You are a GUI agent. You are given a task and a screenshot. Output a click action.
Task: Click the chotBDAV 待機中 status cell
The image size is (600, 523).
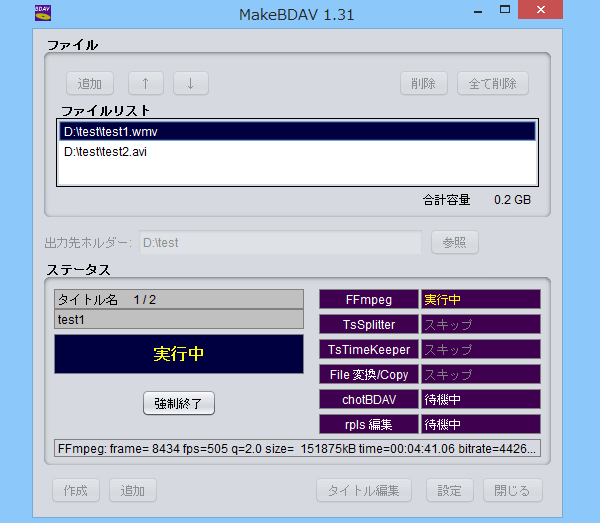[481, 399]
